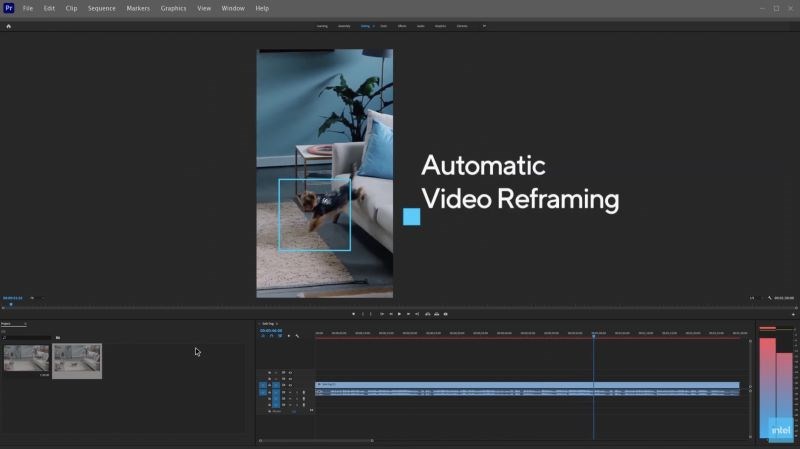Viewport: 800px width, 449px height.
Task: Toggle V1 track output eye icon
Action: [x=291, y=385]
